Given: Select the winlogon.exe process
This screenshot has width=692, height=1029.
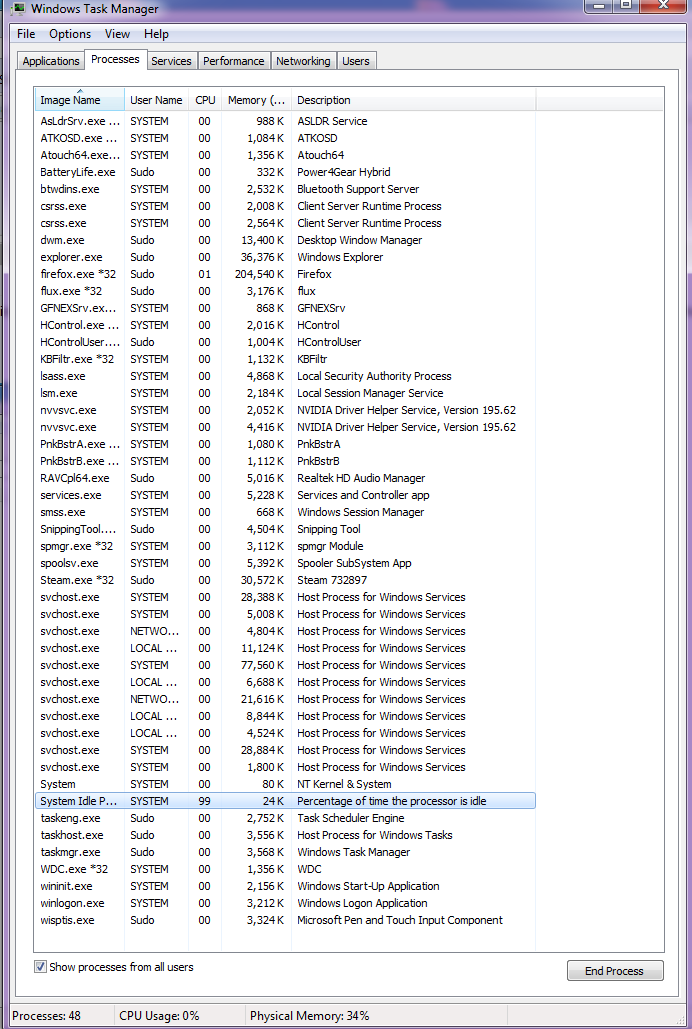Looking at the screenshot, I should pyautogui.click(x=285, y=904).
